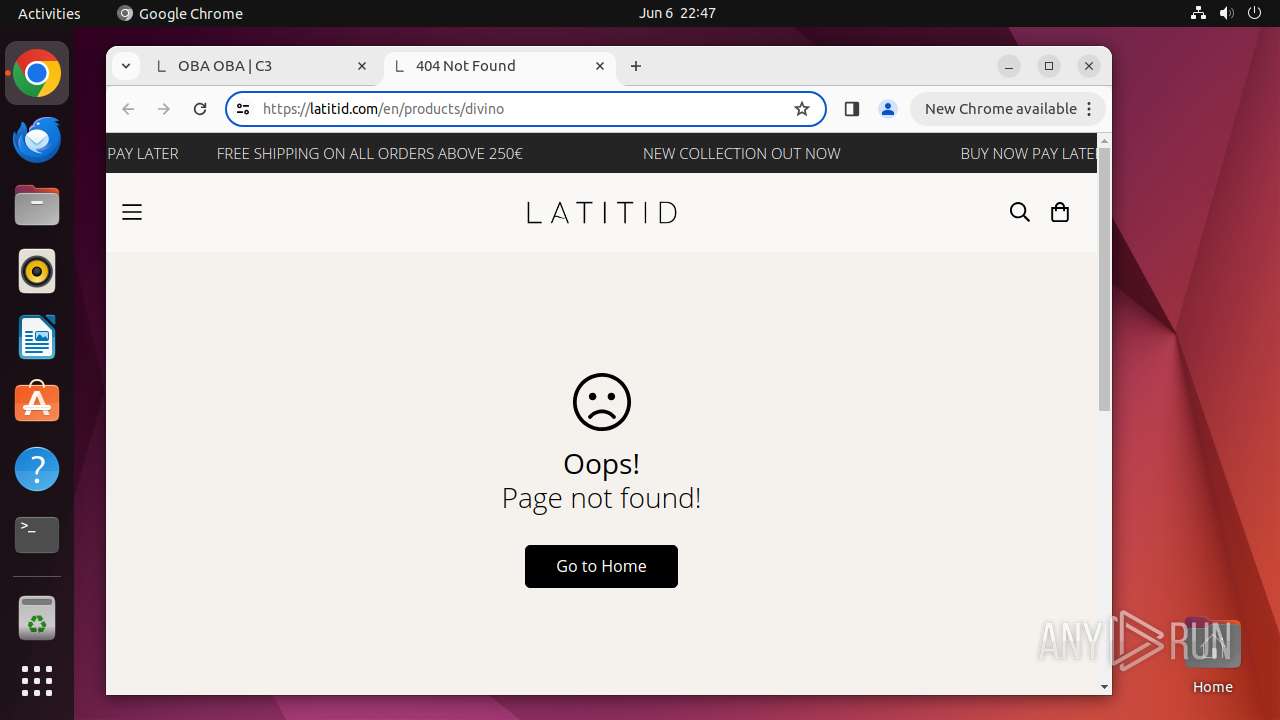Image resolution: width=1280 pixels, height=720 pixels.
Task: Open Ubuntu Software app from dock
Action: 37,403
